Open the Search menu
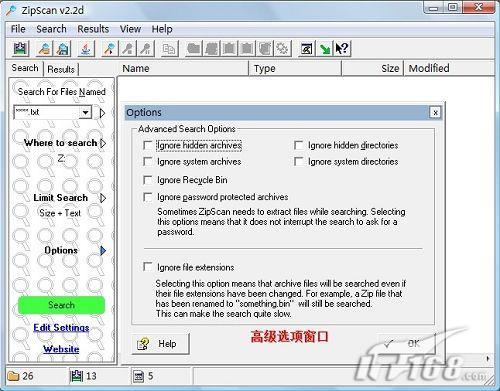 [x=51, y=29]
